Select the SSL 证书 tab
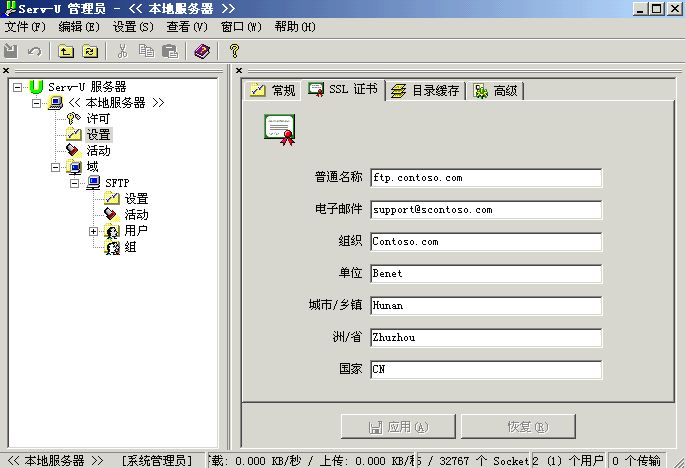Screen dimensions: 686x468 pyautogui.click(x=343, y=89)
